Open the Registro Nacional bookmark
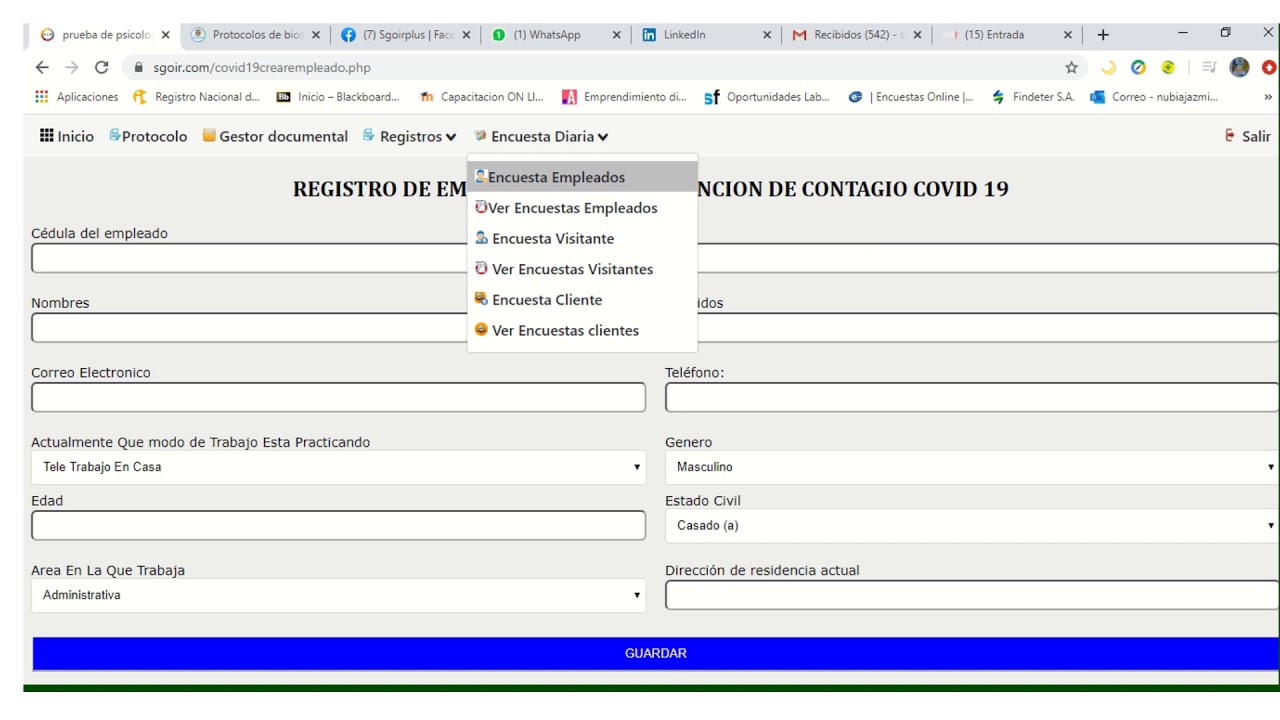 pyautogui.click(x=197, y=97)
